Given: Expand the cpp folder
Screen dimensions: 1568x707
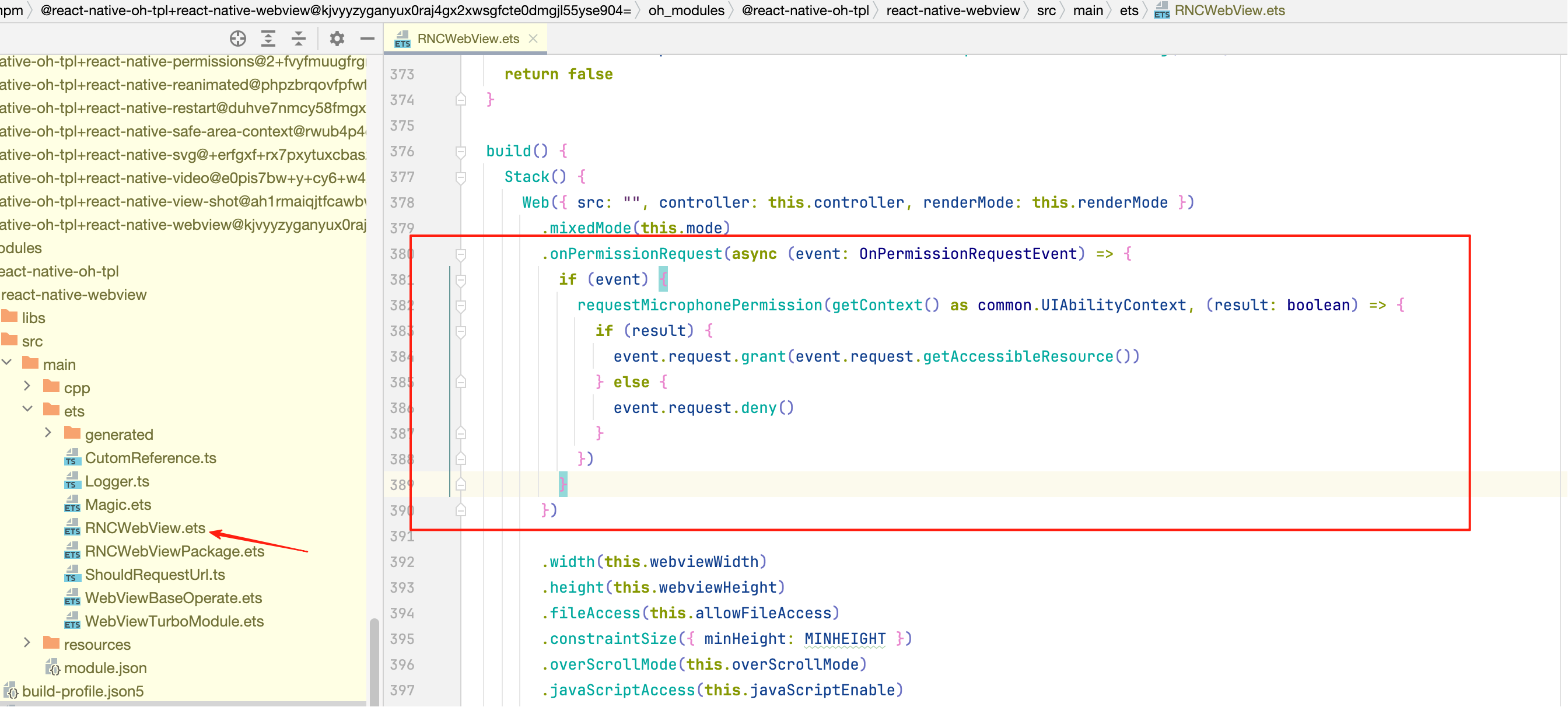Looking at the screenshot, I should click(x=27, y=387).
